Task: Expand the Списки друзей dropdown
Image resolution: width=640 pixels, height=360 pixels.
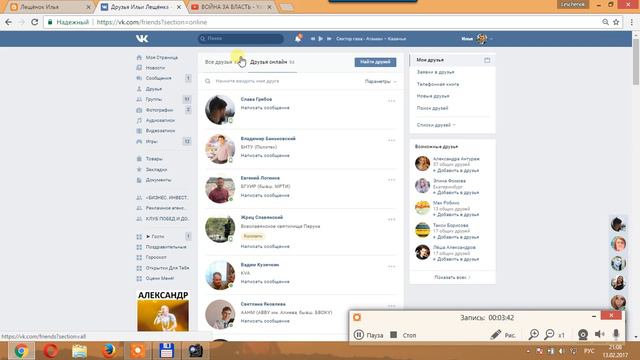Action: 436,125
